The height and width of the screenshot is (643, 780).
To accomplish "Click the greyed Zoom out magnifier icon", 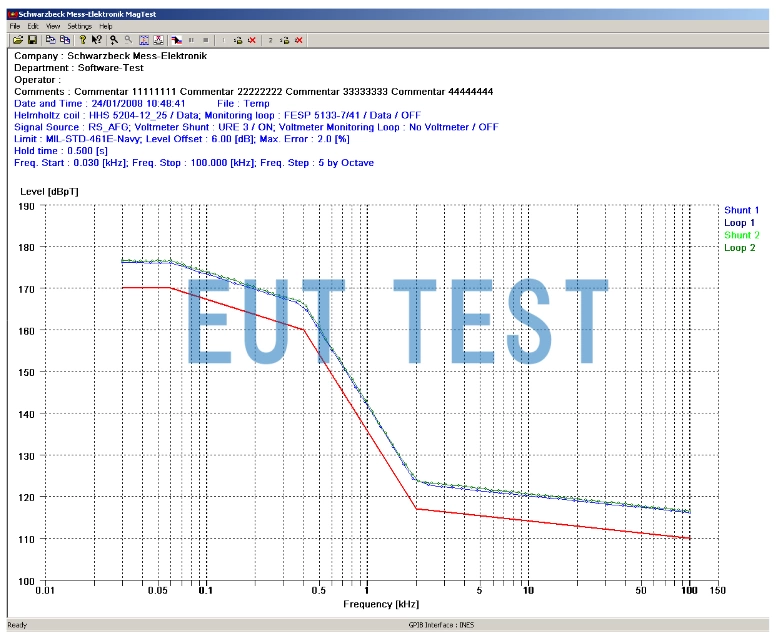I will 128,40.
